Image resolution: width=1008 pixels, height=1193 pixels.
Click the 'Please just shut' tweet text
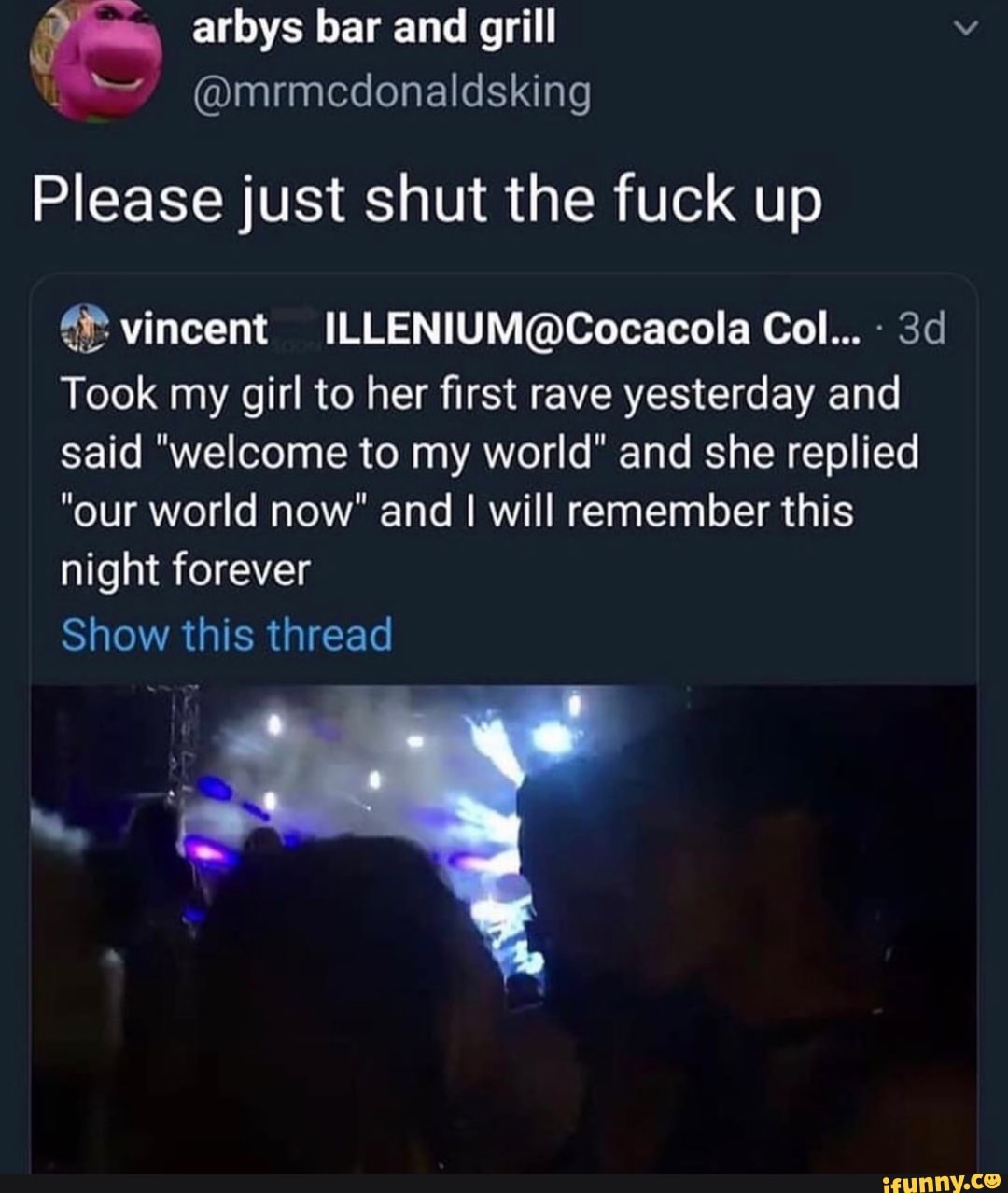(427, 200)
